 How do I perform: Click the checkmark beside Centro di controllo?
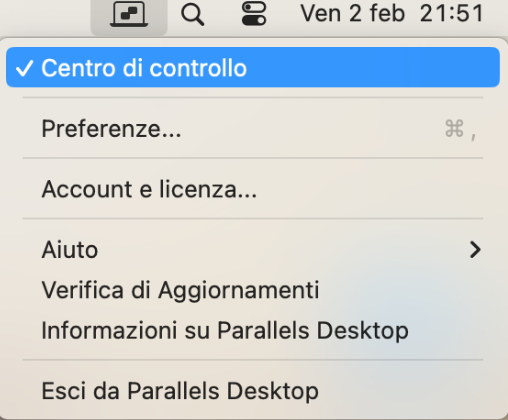click(24, 68)
